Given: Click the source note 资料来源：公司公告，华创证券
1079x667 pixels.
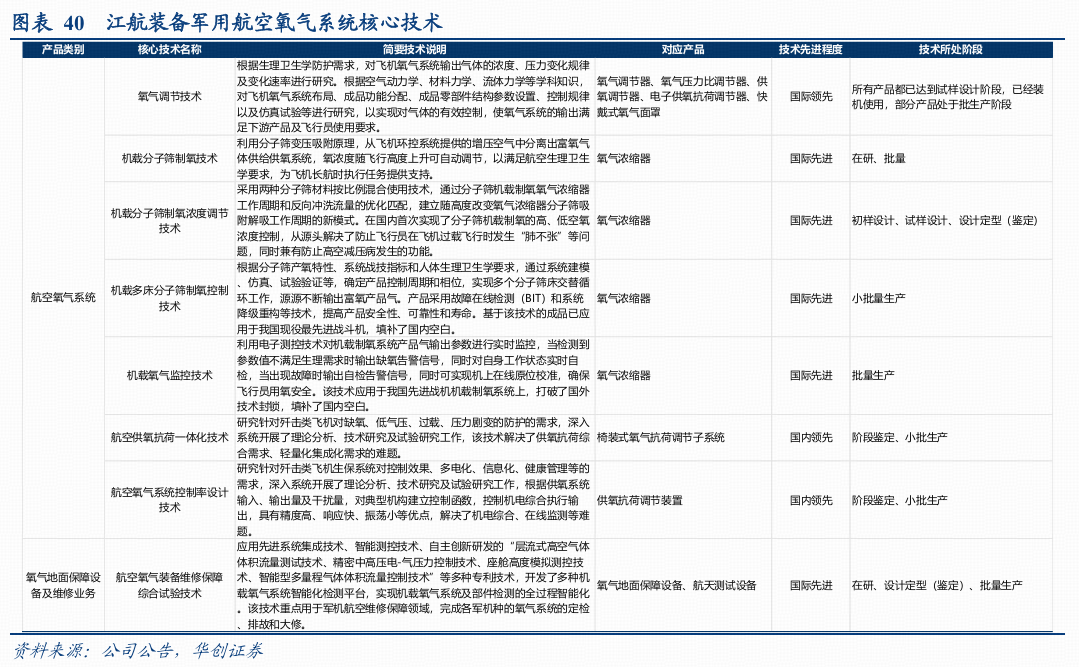Looking at the screenshot, I should tap(138, 650).
